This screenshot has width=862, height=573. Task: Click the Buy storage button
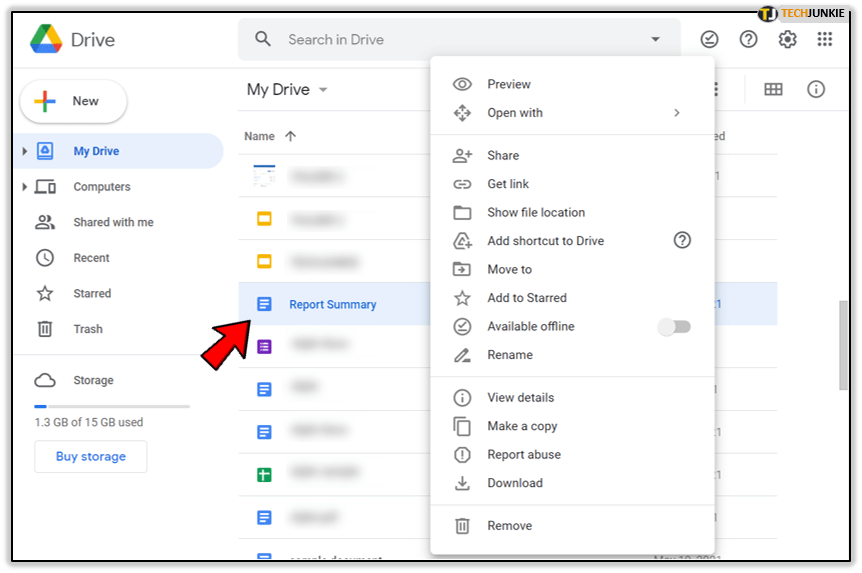pos(91,457)
